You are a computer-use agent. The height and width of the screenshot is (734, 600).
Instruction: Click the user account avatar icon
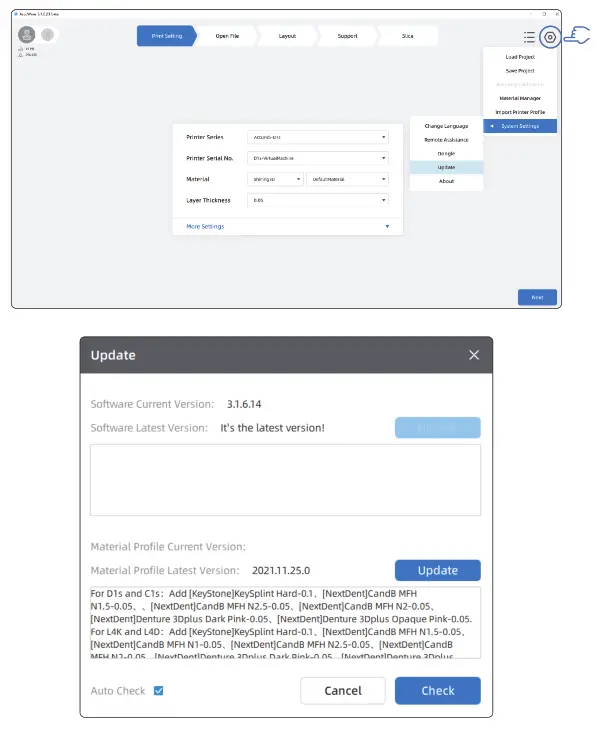(x=27, y=35)
